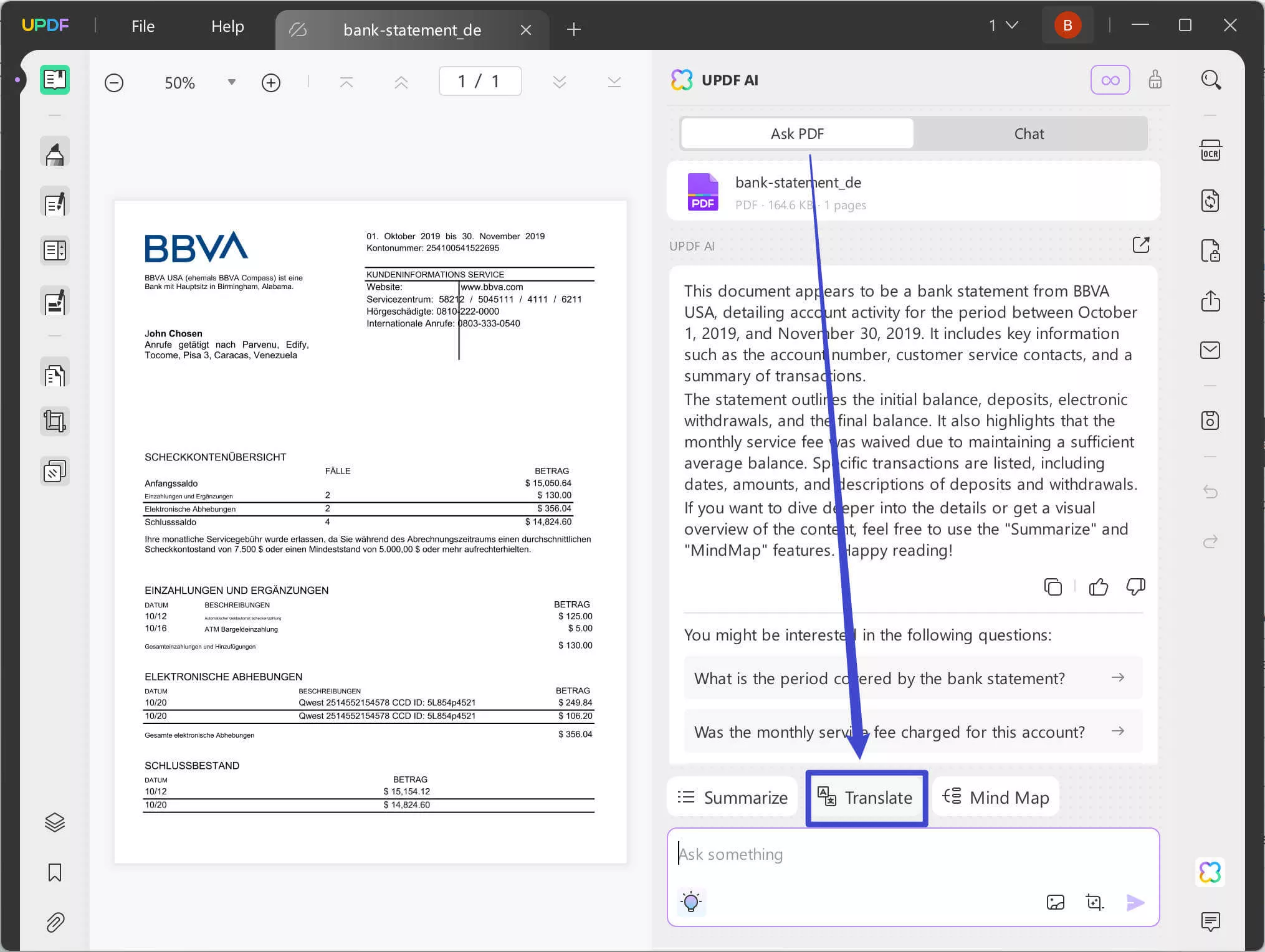Run OCR text recognition tool
The width and height of the screenshot is (1265, 952).
[x=1211, y=151]
